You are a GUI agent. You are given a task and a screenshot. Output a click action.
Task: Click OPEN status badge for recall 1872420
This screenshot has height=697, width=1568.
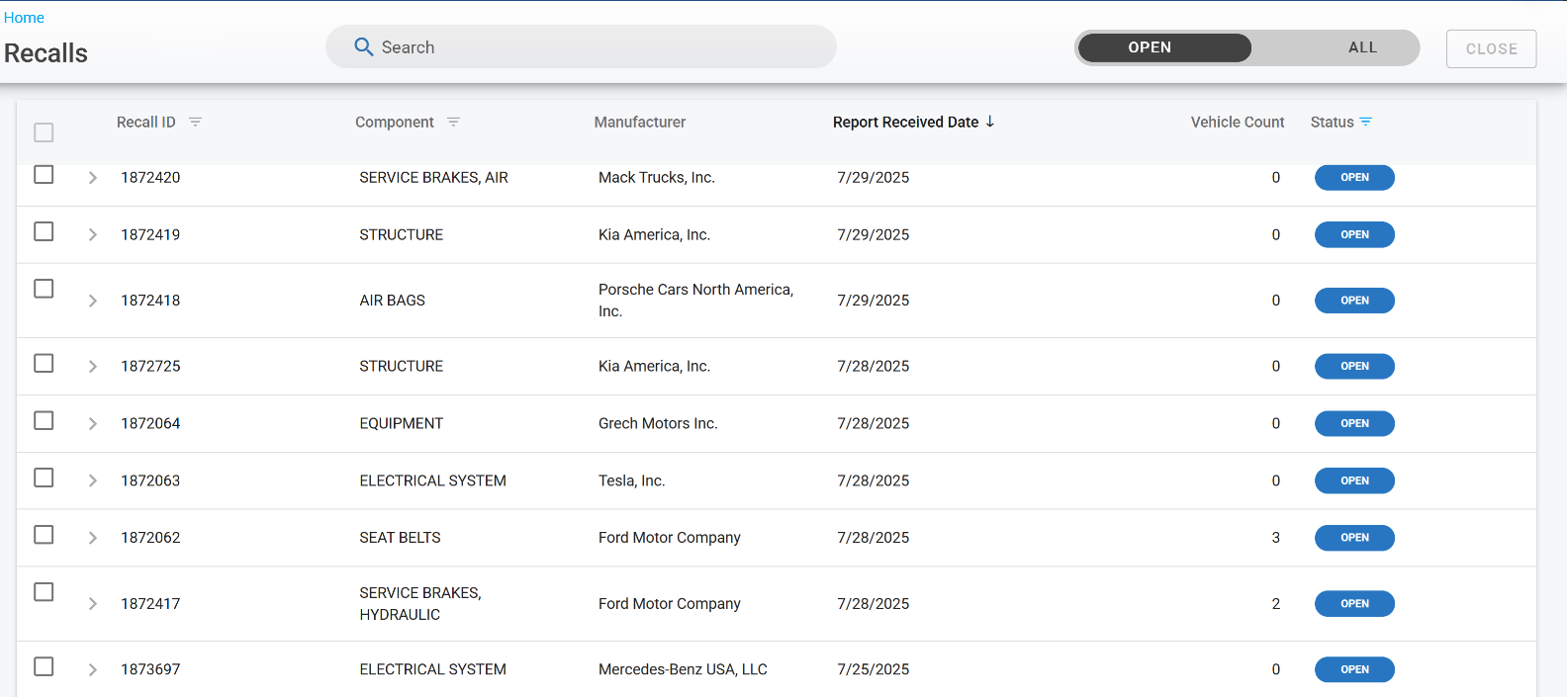tap(1353, 178)
